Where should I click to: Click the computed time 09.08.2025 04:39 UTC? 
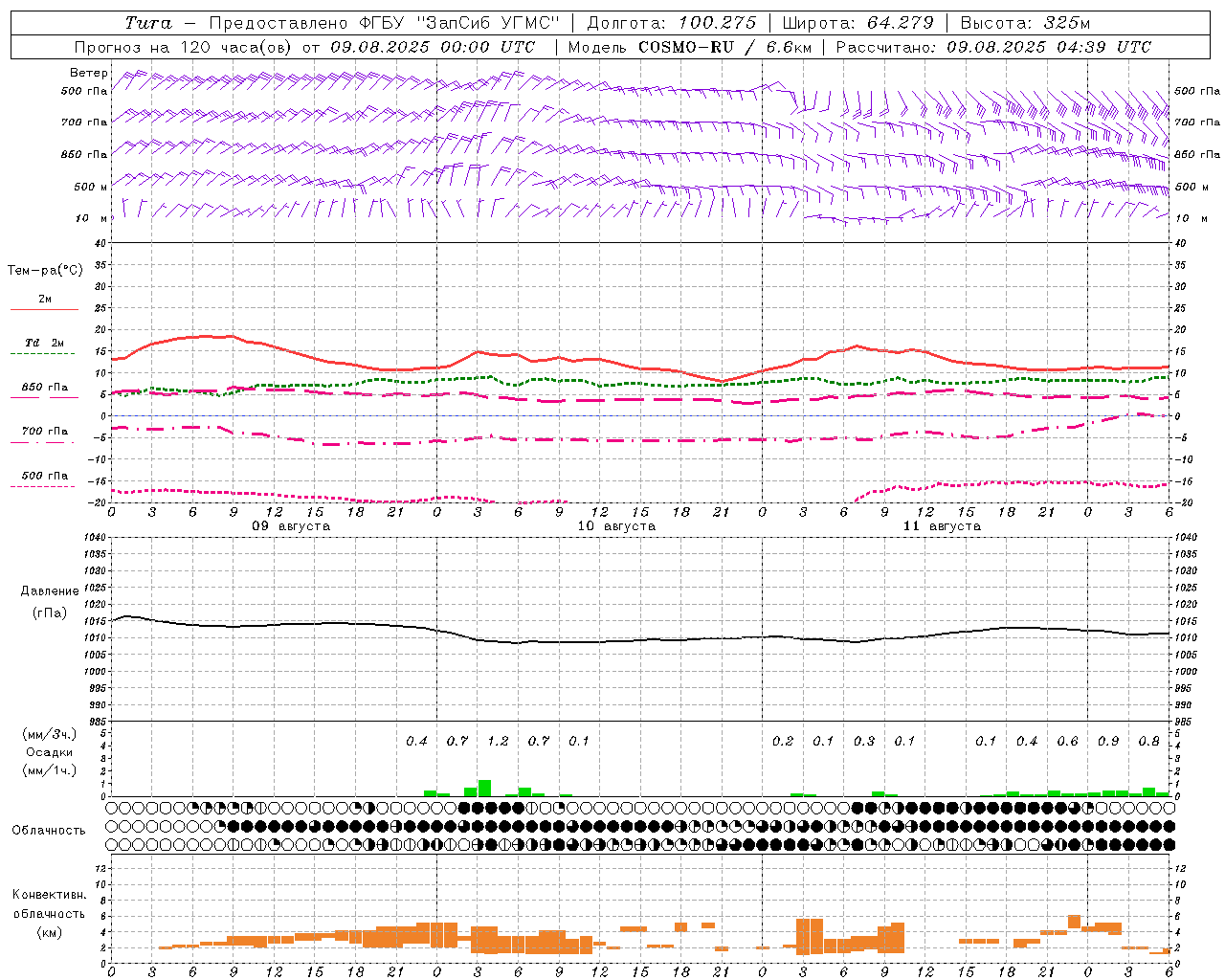pyautogui.click(x=1049, y=47)
